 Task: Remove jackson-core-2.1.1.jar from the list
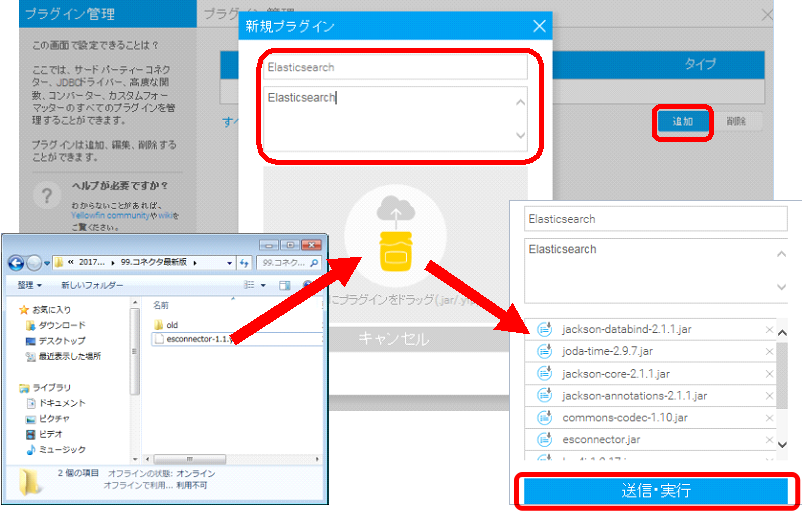769,374
